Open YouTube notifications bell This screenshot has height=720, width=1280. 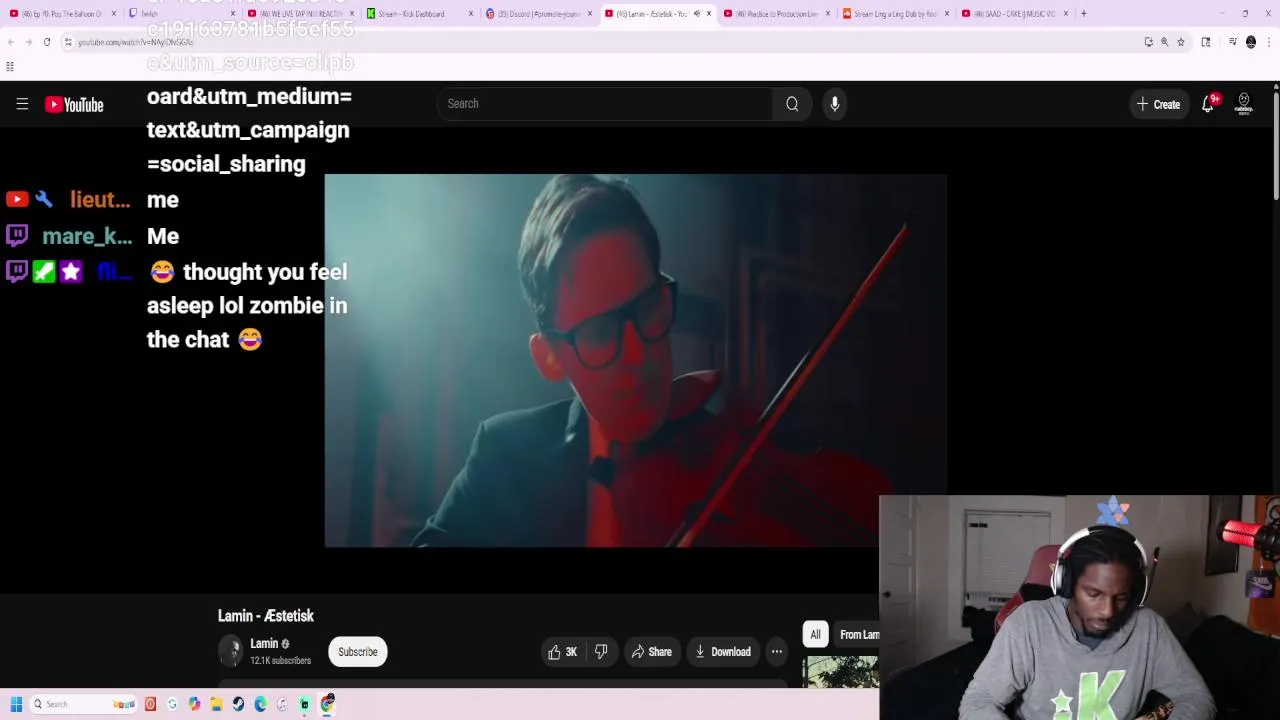pos(1208,104)
